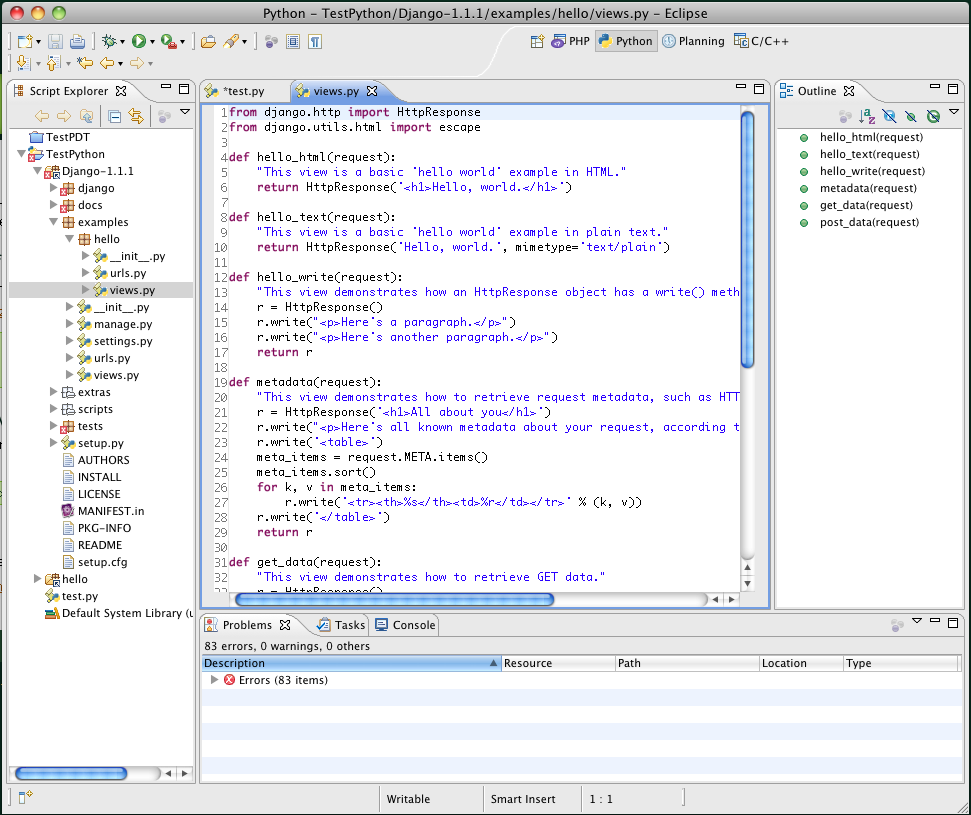Select hello_write(request) in Outline
The image size is (971, 815).
(872, 171)
